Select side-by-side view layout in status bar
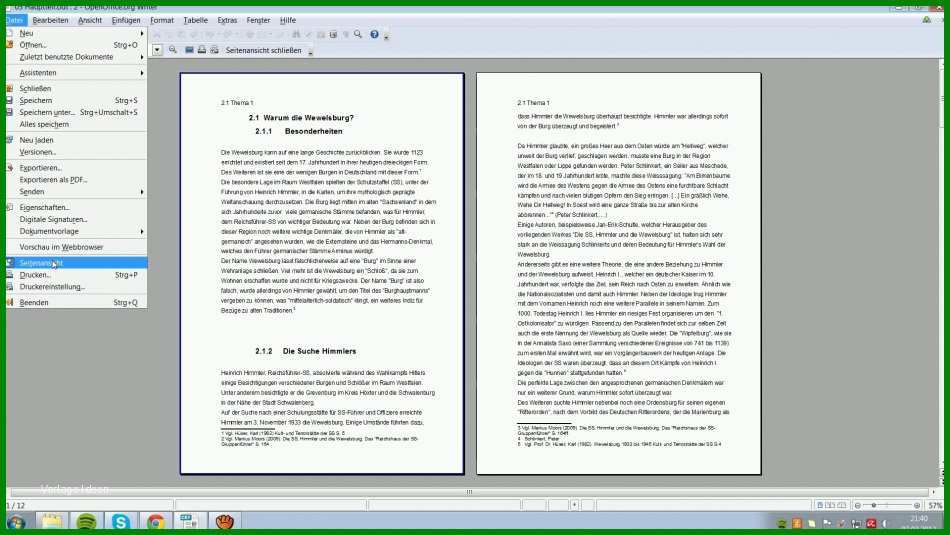Image resolution: width=950 pixels, height=535 pixels. (x=831, y=505)
